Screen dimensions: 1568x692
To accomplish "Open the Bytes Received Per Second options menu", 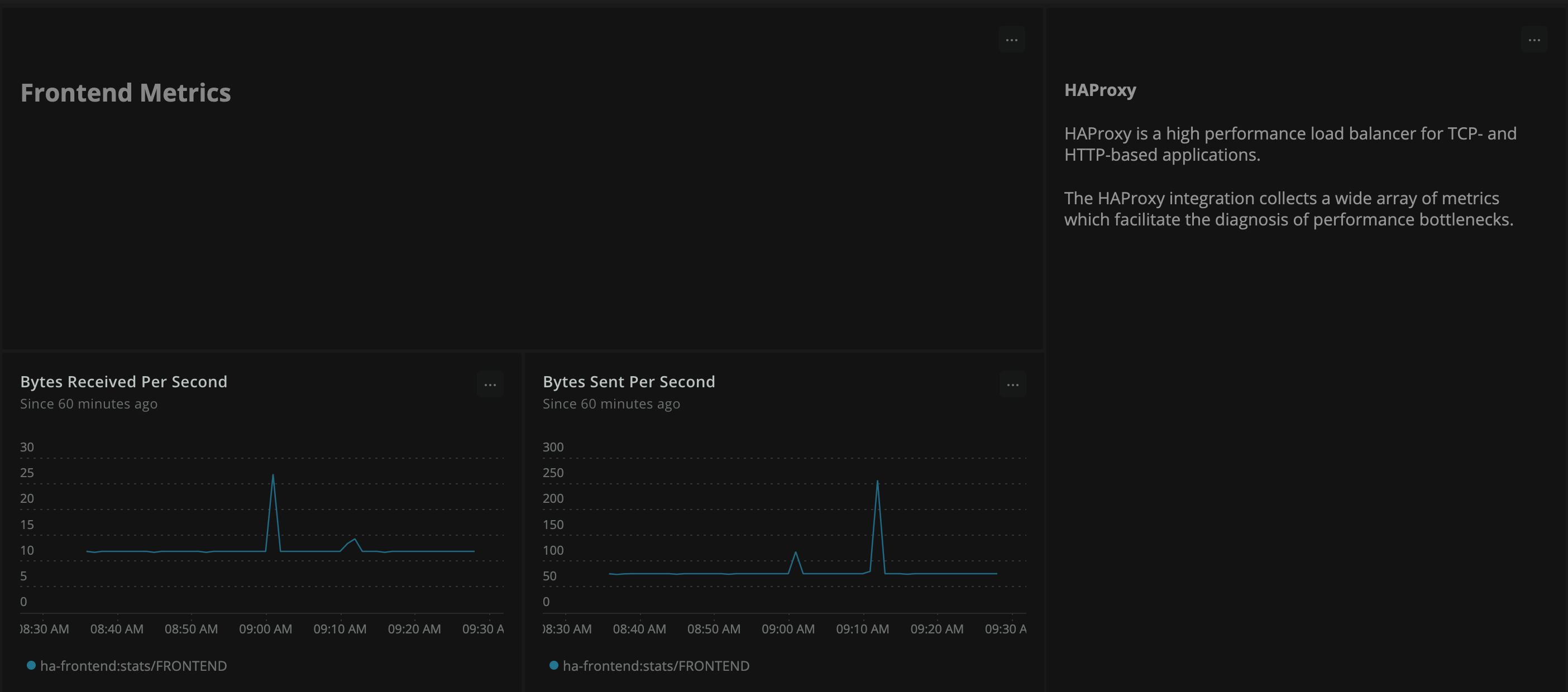I will pyautogui.click(x=489, y=385).
